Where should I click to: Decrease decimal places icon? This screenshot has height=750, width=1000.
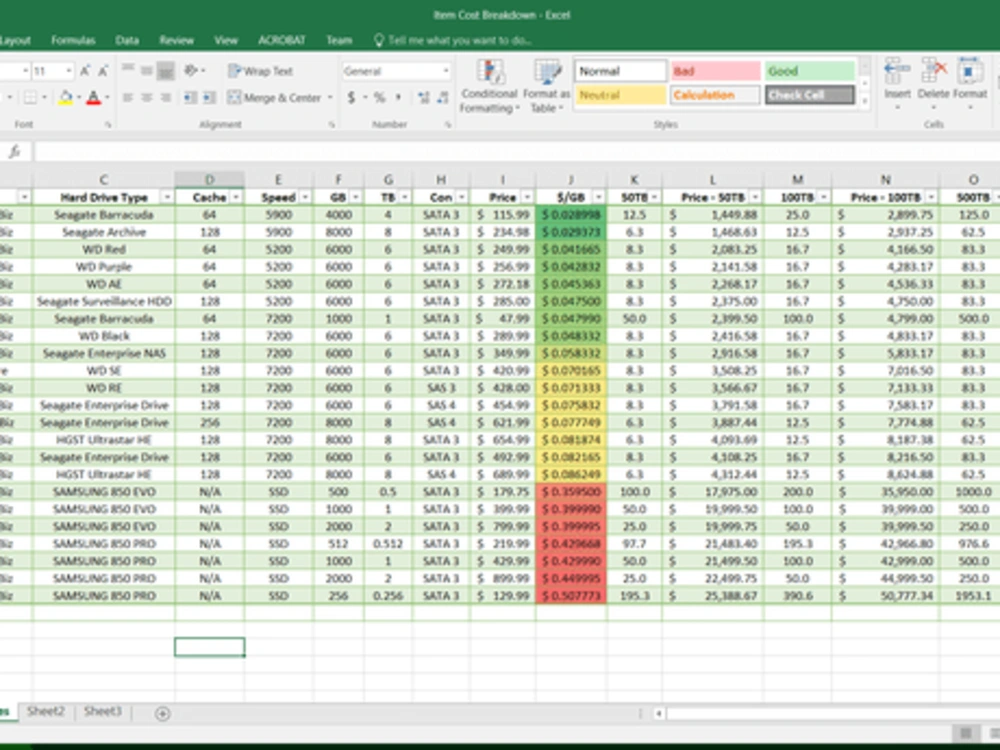[x=442, y=98]
